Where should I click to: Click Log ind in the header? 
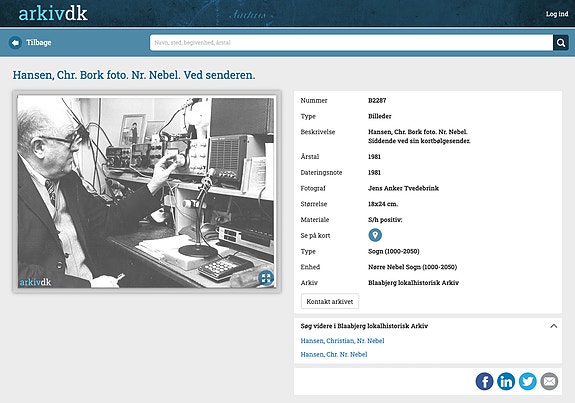pyautogui.click(x=557, y=14)
